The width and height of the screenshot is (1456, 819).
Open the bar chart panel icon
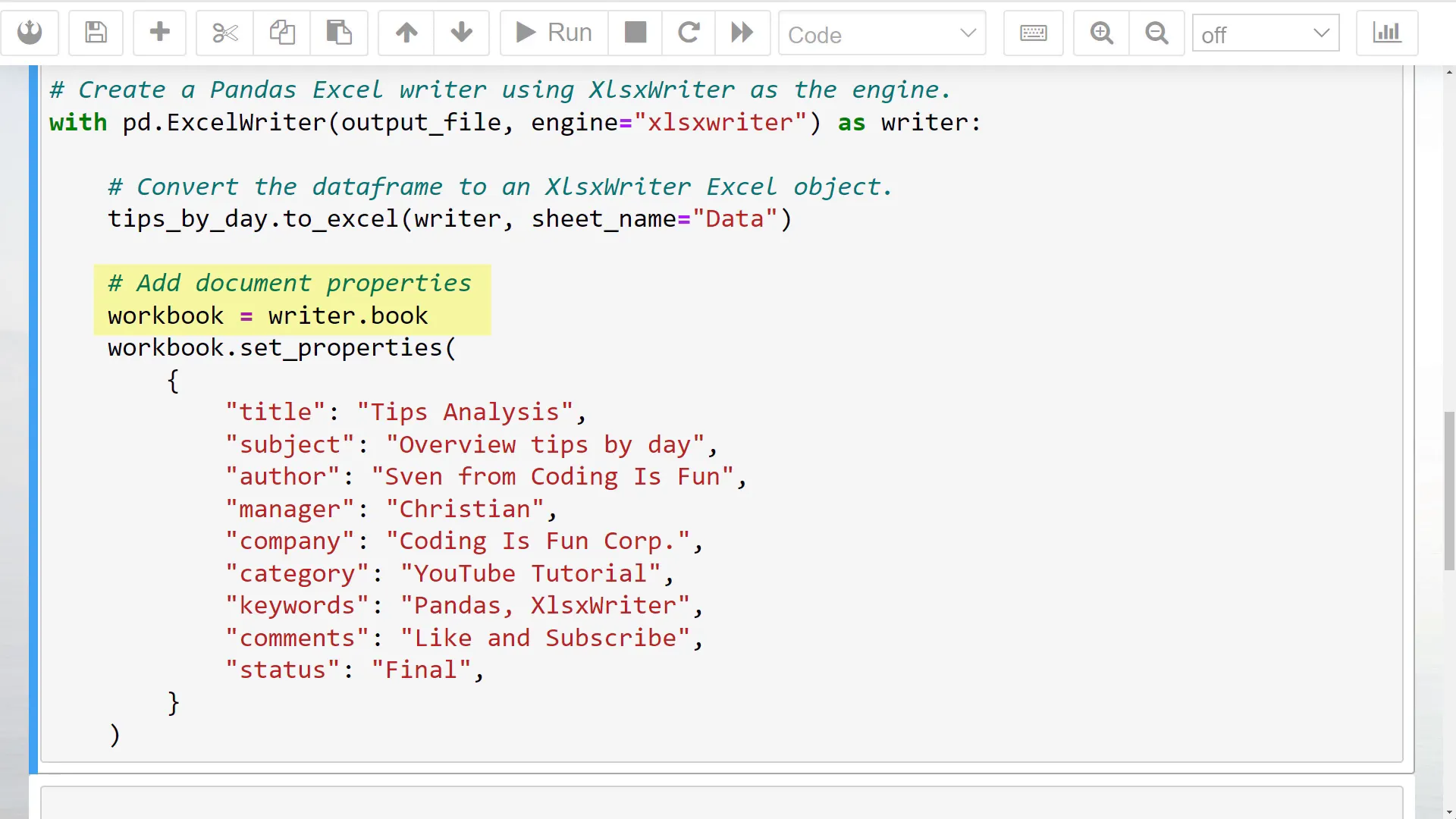click(x=1386, y=33)
